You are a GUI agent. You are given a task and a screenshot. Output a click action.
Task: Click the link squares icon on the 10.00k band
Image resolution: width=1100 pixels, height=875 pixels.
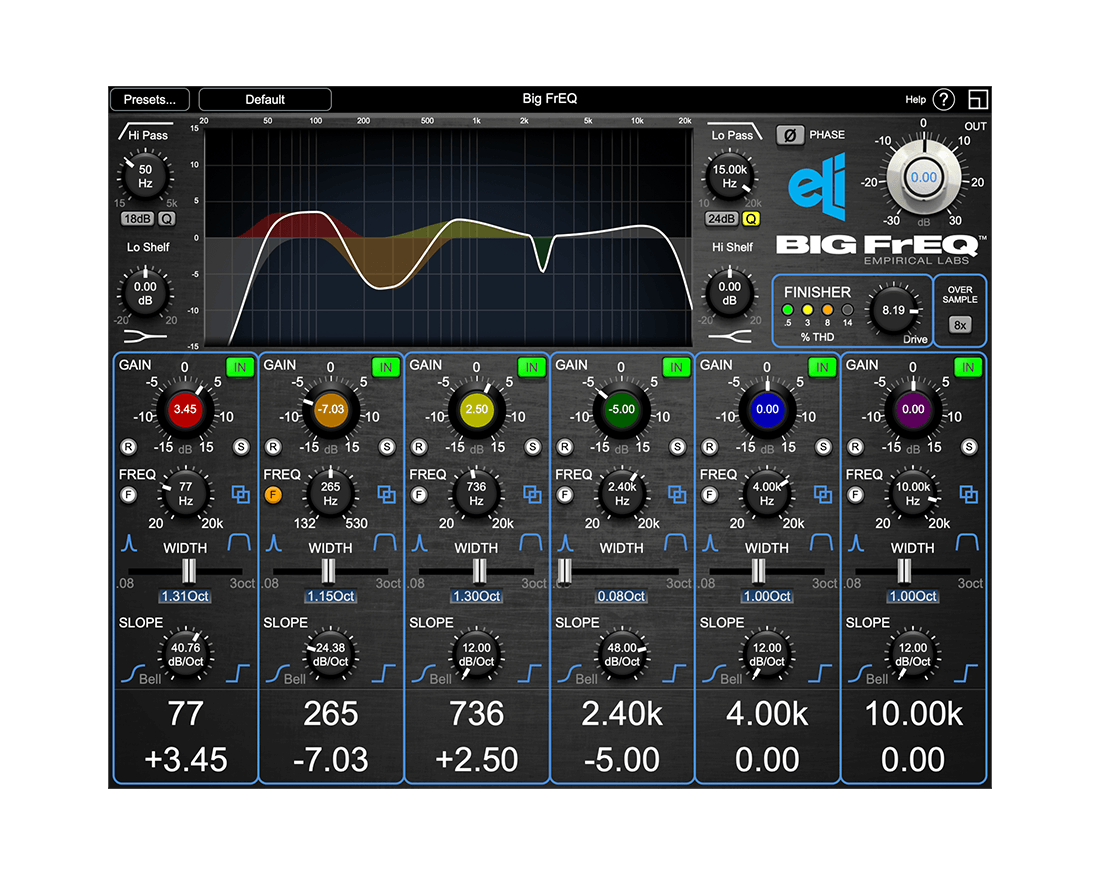[969, 495]
